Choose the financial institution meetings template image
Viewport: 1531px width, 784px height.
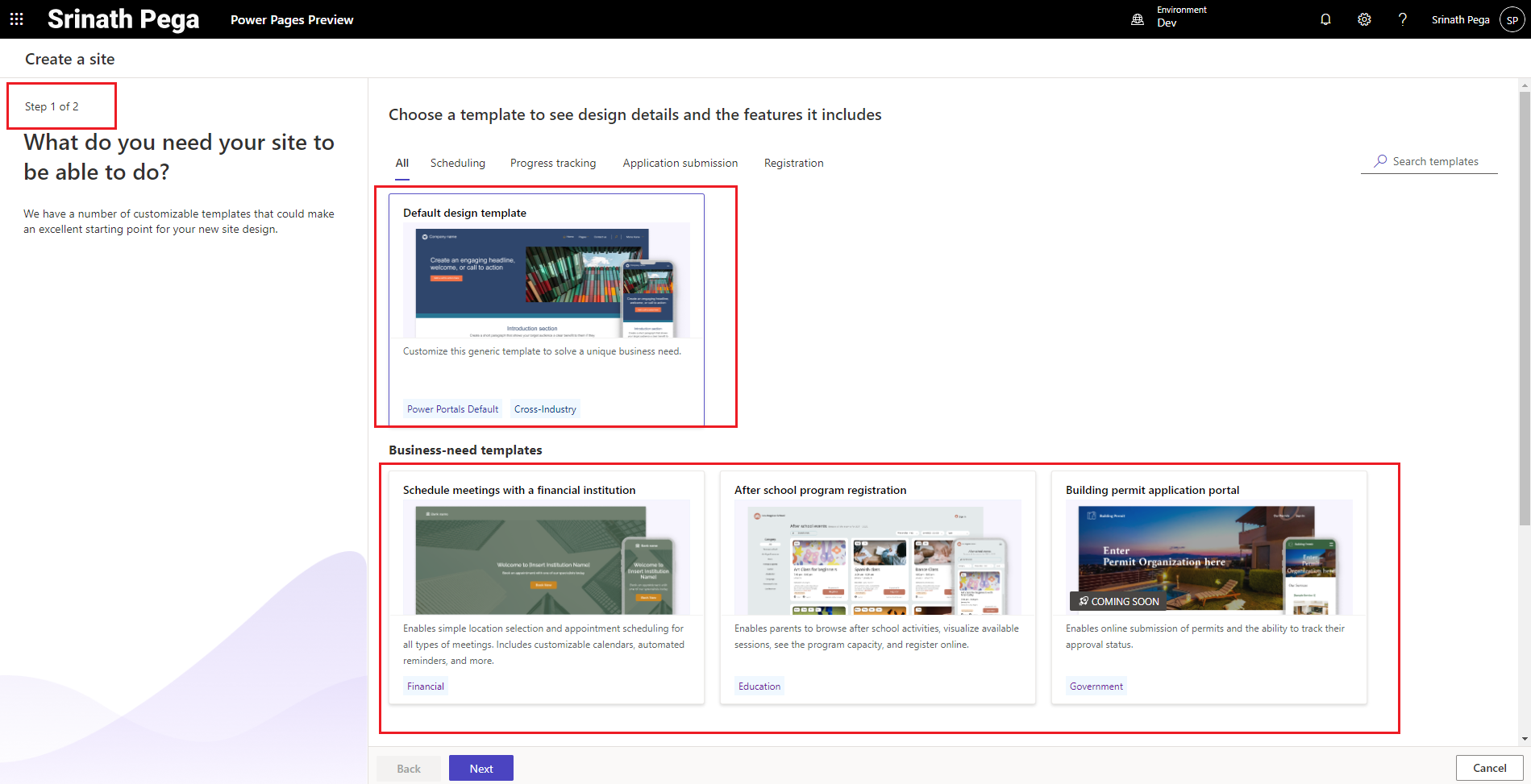[546, 558]
